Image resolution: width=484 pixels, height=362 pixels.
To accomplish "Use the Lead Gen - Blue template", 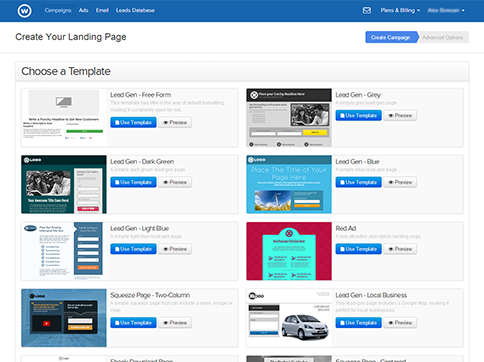I will click(x=359, y=182).
